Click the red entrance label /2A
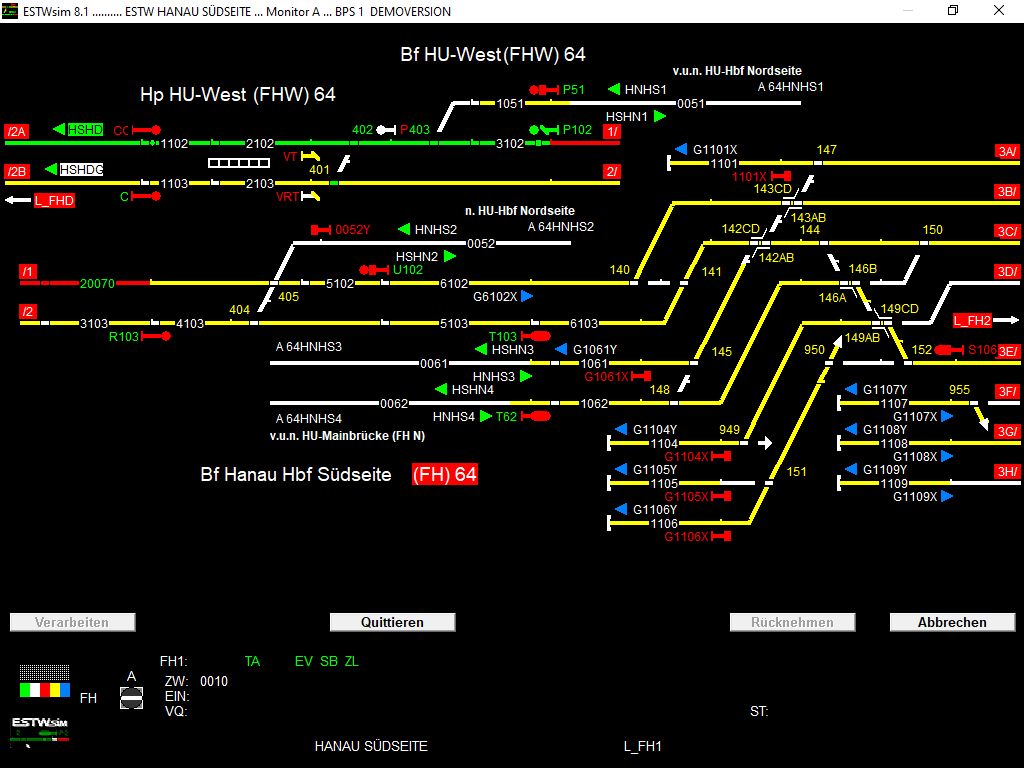The width and height of the screenshot is (1024, 768). pos(16,129)
